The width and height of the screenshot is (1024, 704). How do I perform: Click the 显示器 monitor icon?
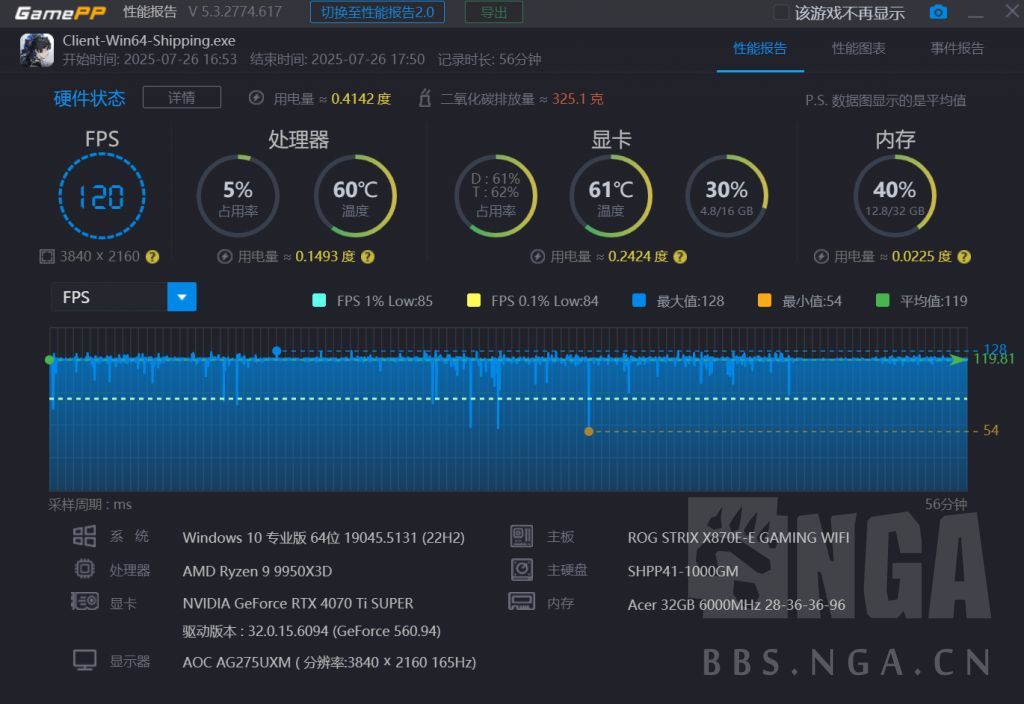pos(84,660)
